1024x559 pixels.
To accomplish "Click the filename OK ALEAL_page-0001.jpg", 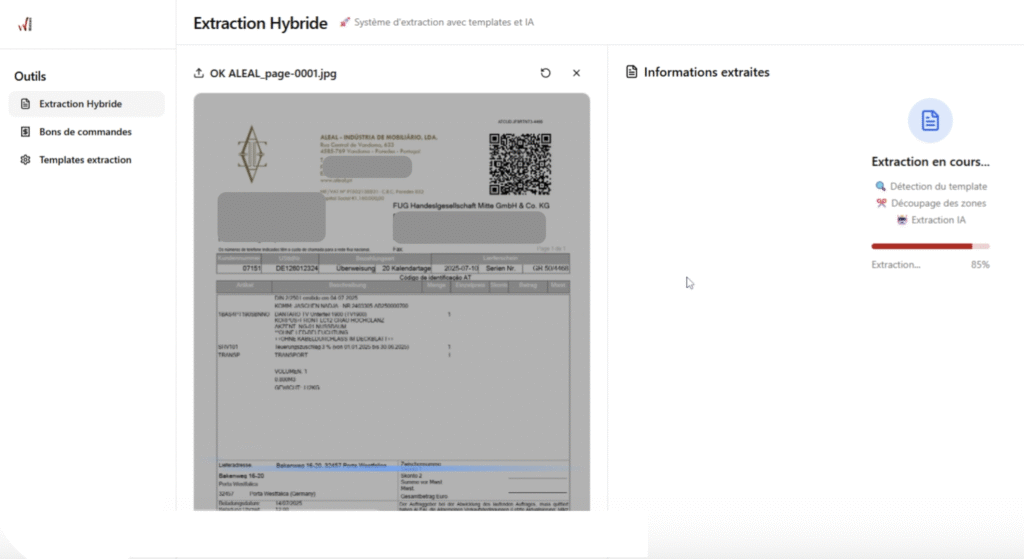I will tap(273, 73).
